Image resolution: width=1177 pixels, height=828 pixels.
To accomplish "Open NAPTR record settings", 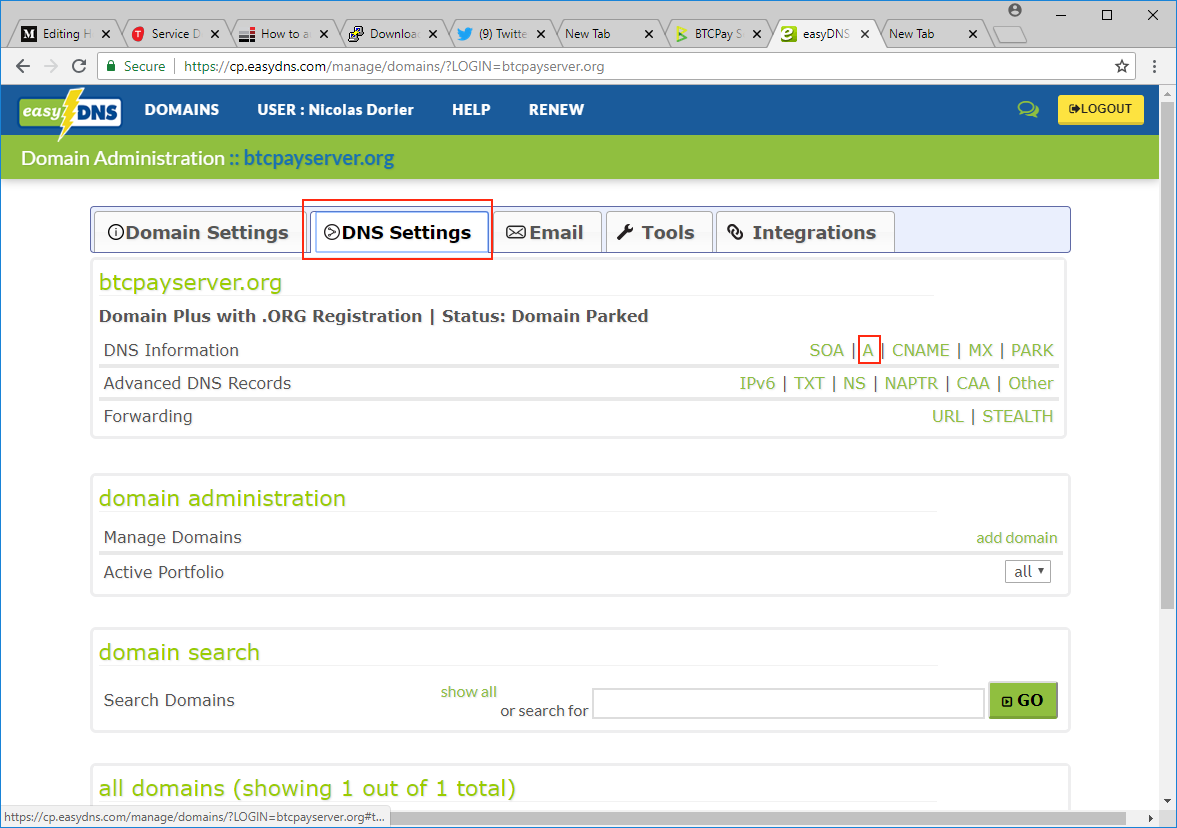I will click(x=911, y=384).
